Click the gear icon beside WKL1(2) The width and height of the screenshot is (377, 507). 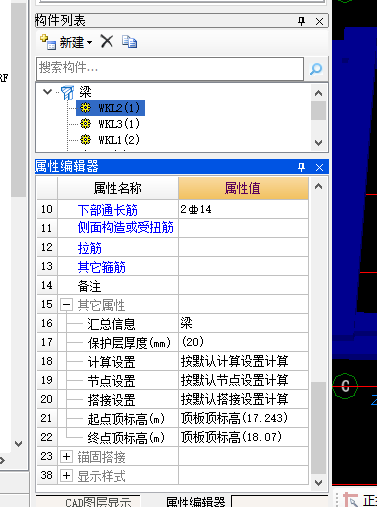86,140
